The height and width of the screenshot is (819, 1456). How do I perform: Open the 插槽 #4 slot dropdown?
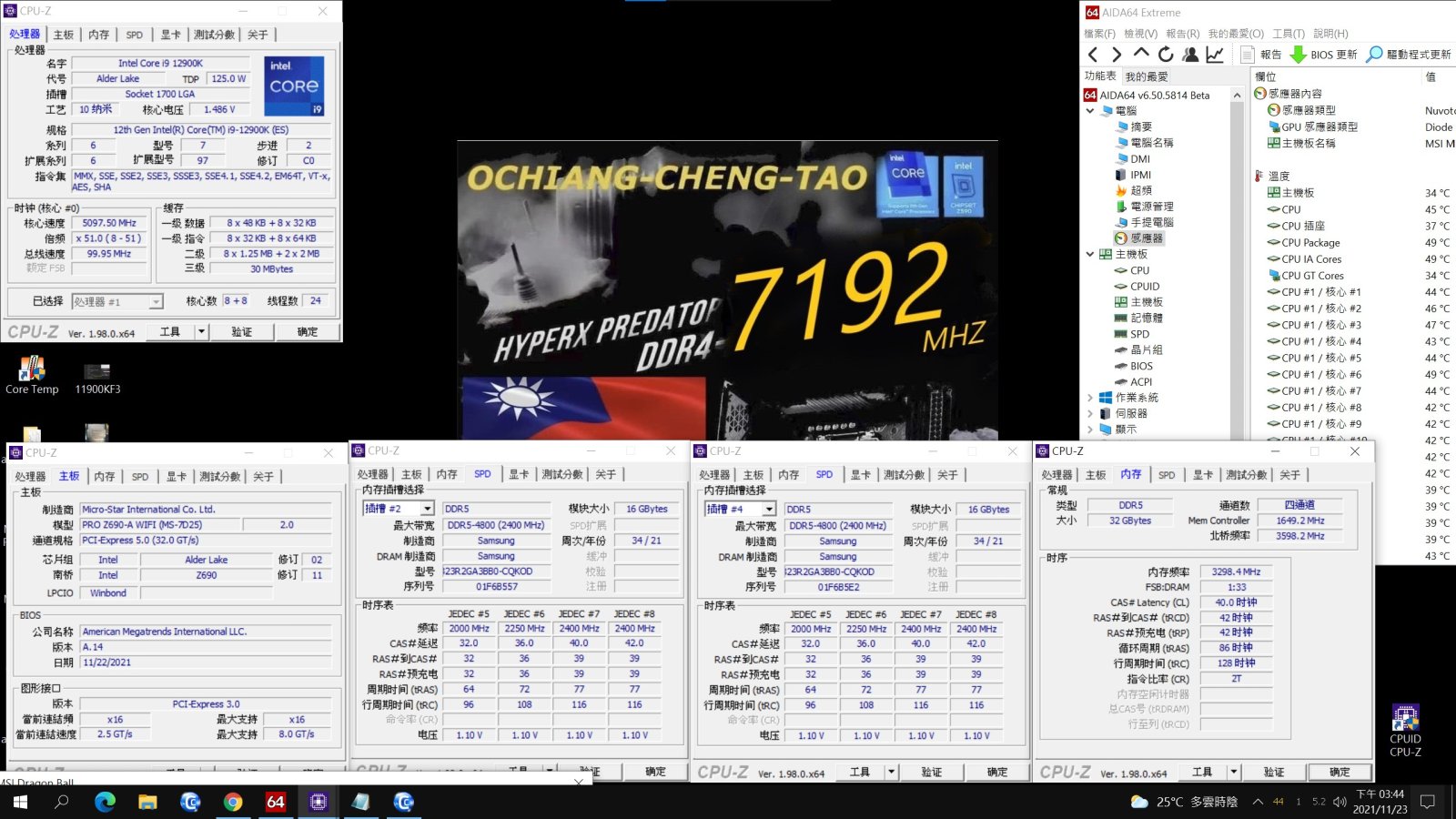pyautogui.click(x=769, y=509)
